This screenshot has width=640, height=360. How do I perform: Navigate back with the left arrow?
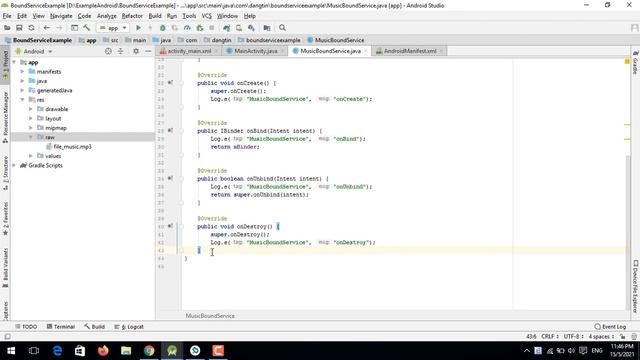(x=47, y=28)
